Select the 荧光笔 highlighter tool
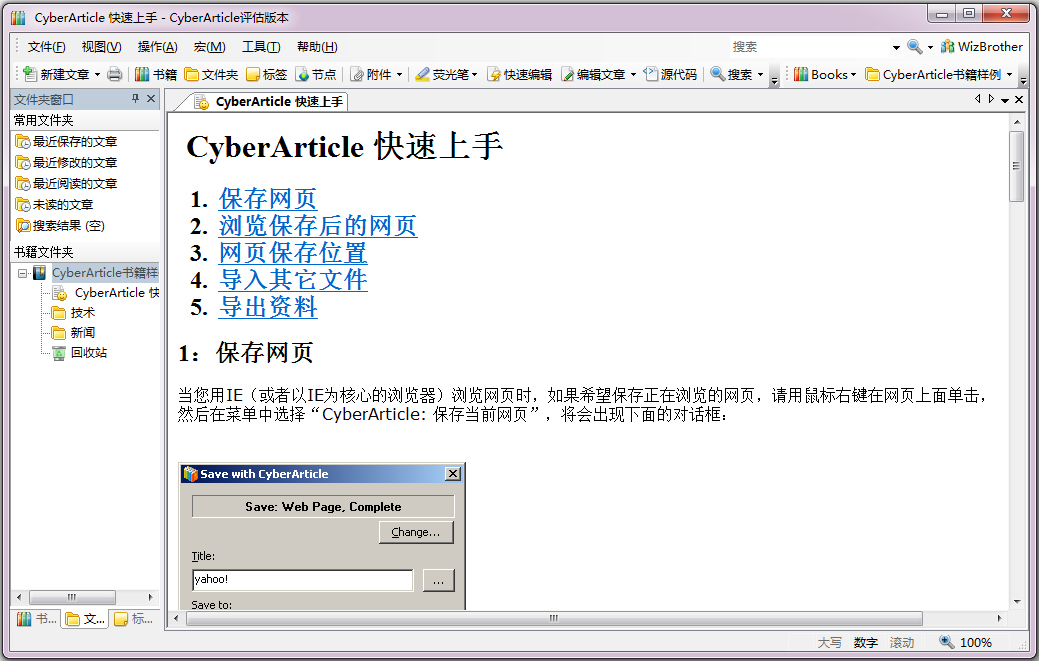 pyautogui.click(x=441, y=74)
